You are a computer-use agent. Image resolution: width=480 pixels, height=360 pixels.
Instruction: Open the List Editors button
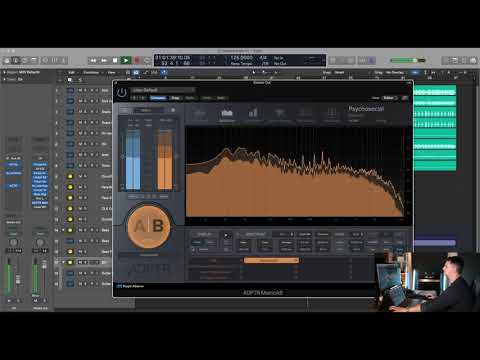[446, 60]
